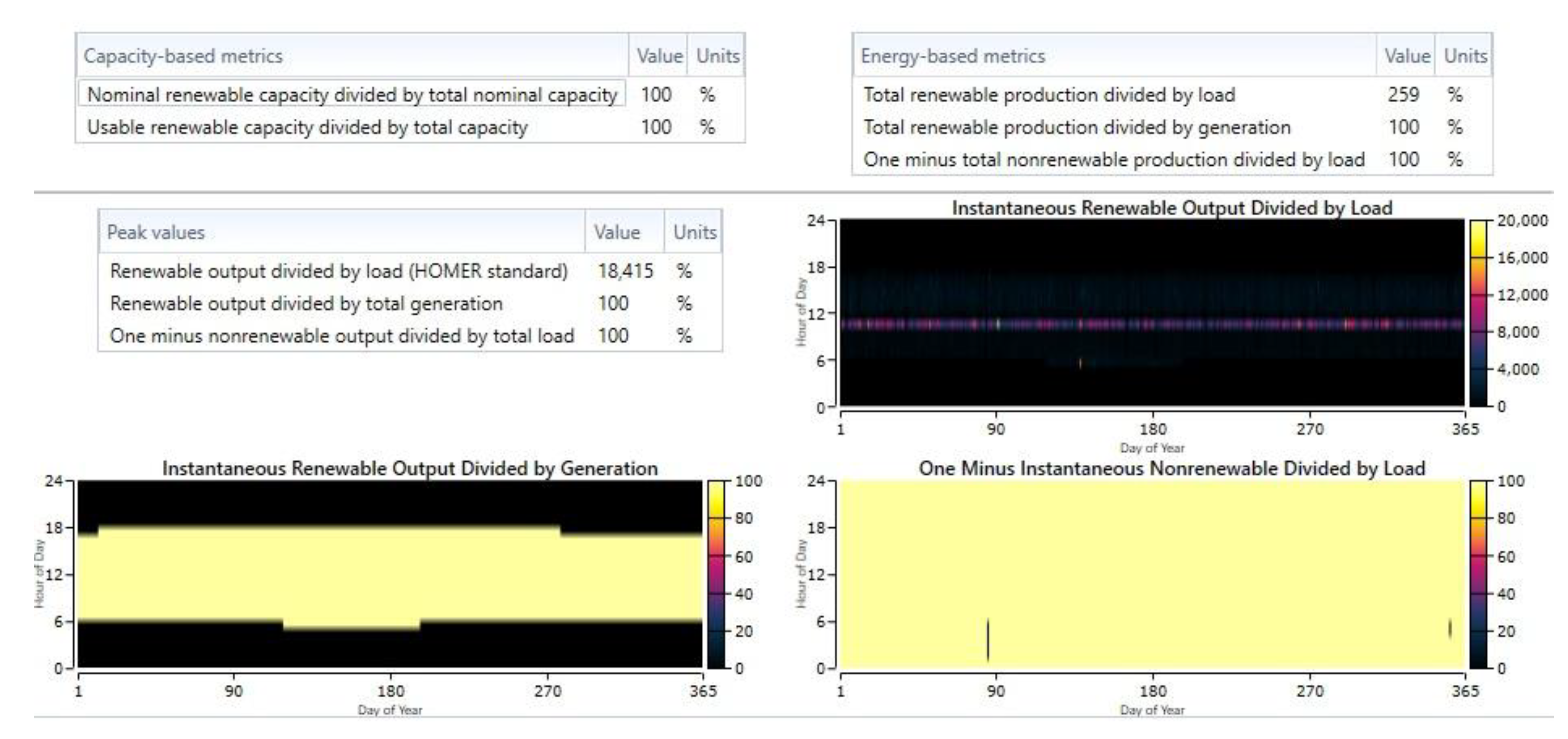Click the dark streak near day 90 in the Nonrenewable heatmap
Image resolution: width=1568 pixels, height=739 pixels.
pyautogui.click(x=988, y=640)
